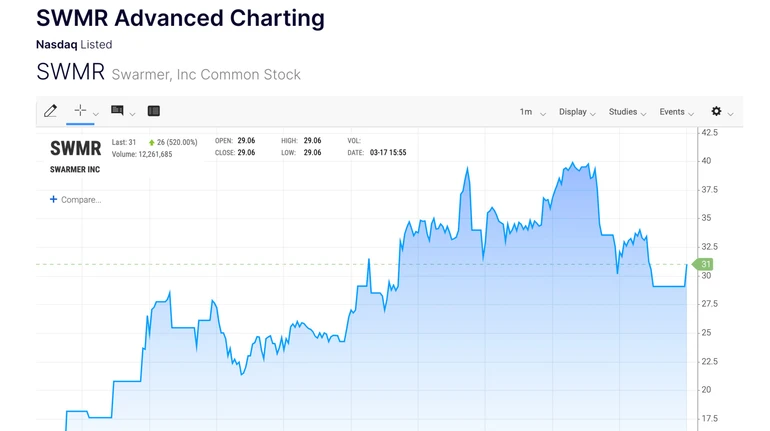Activate the crosshair cursor tool
770x431 pixels.
tap(80, 111)
